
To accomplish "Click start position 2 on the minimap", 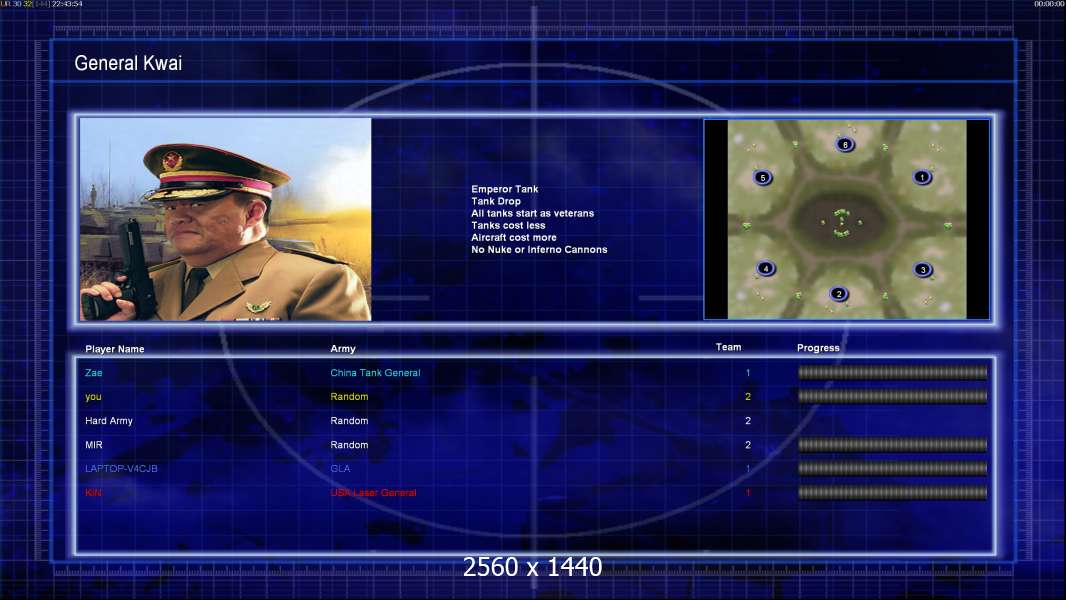I will click(x=839, y=294).
